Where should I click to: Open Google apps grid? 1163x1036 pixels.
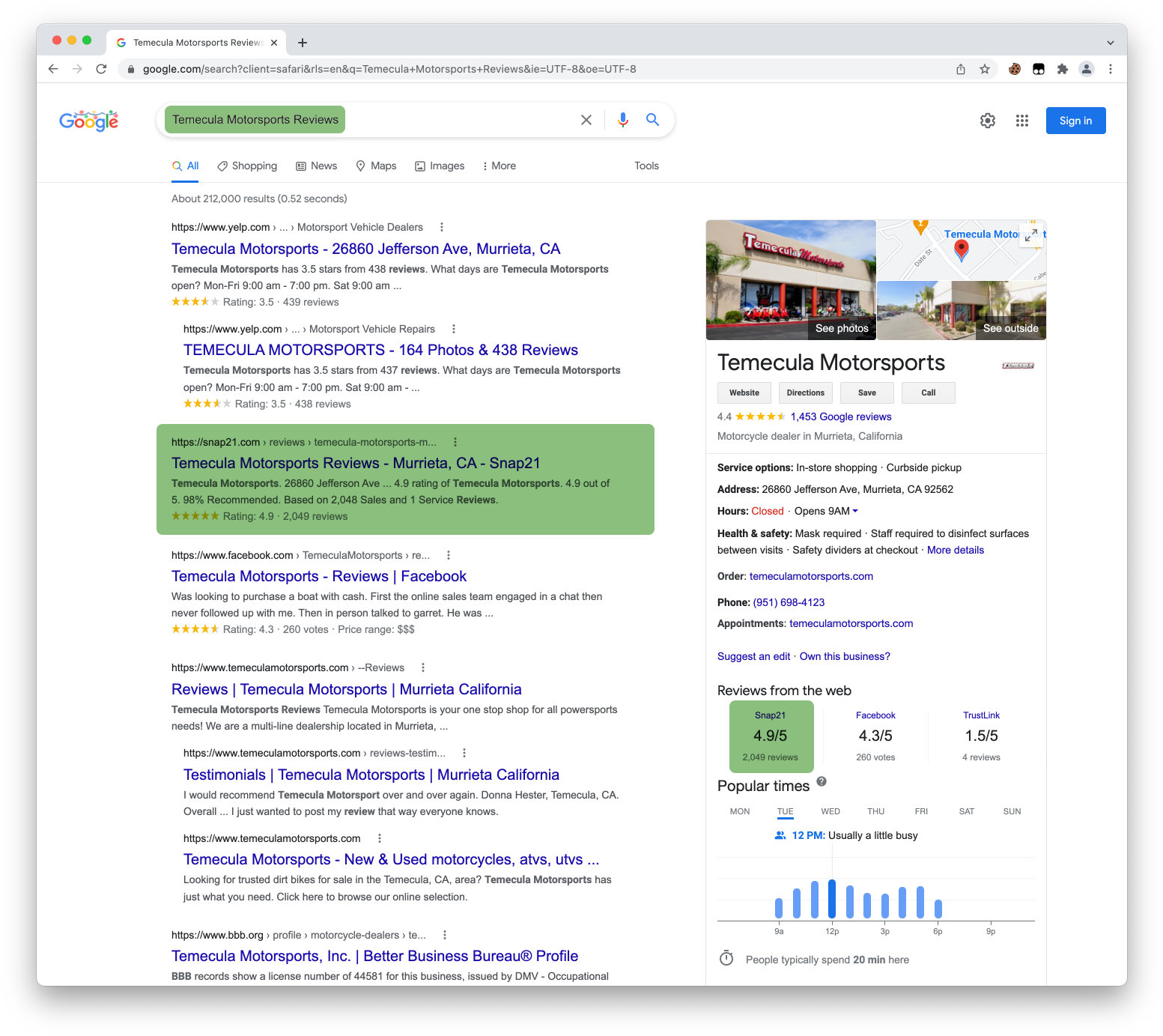[1022, 121]
